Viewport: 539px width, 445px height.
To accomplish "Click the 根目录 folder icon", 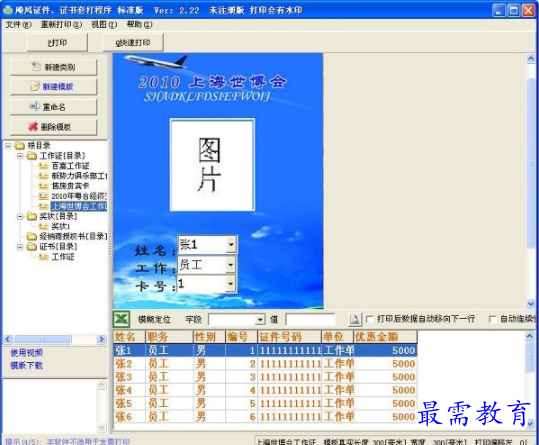I will click(20, 146).
